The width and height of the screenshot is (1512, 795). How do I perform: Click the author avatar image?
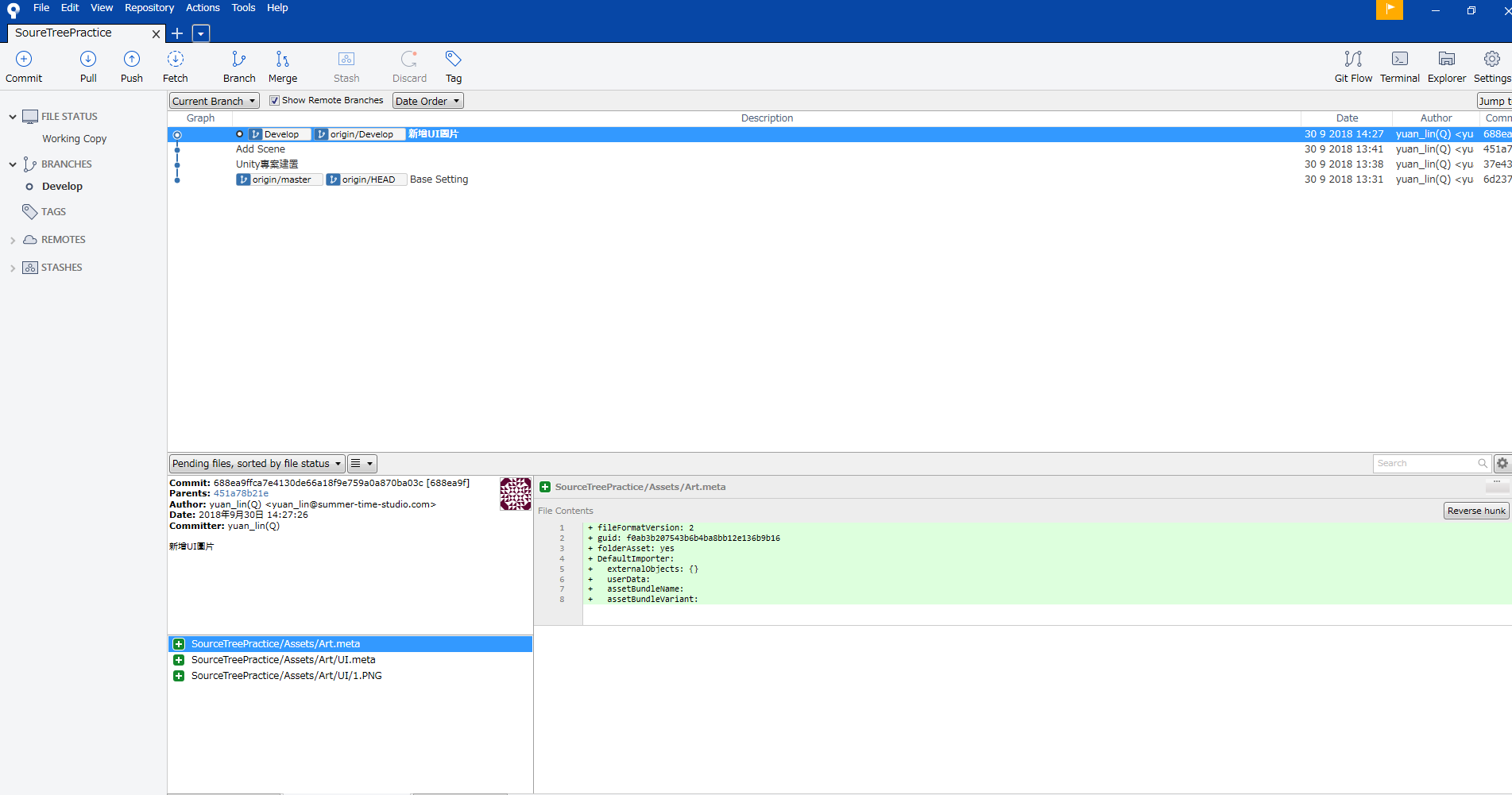516,494
